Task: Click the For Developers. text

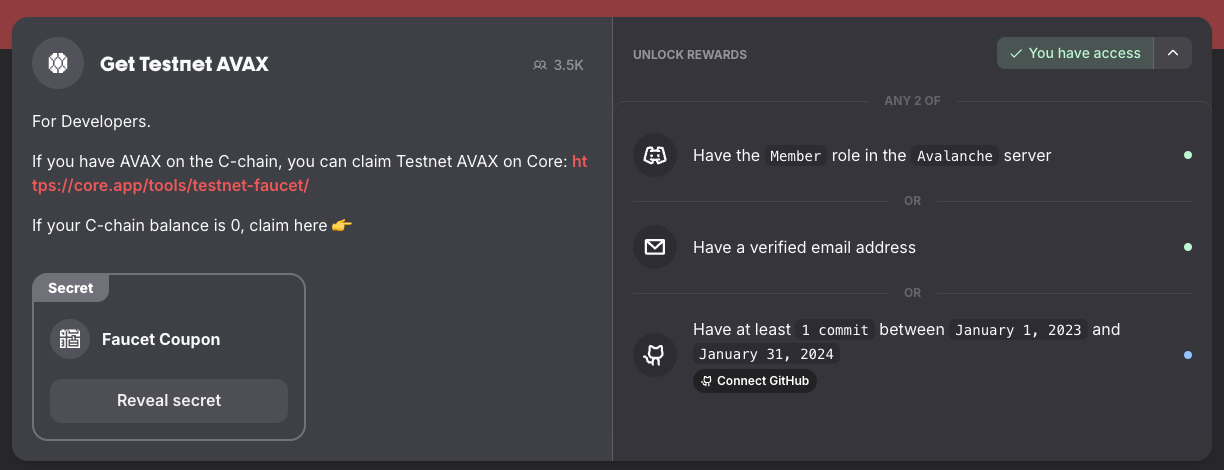Action: point(91,122)
